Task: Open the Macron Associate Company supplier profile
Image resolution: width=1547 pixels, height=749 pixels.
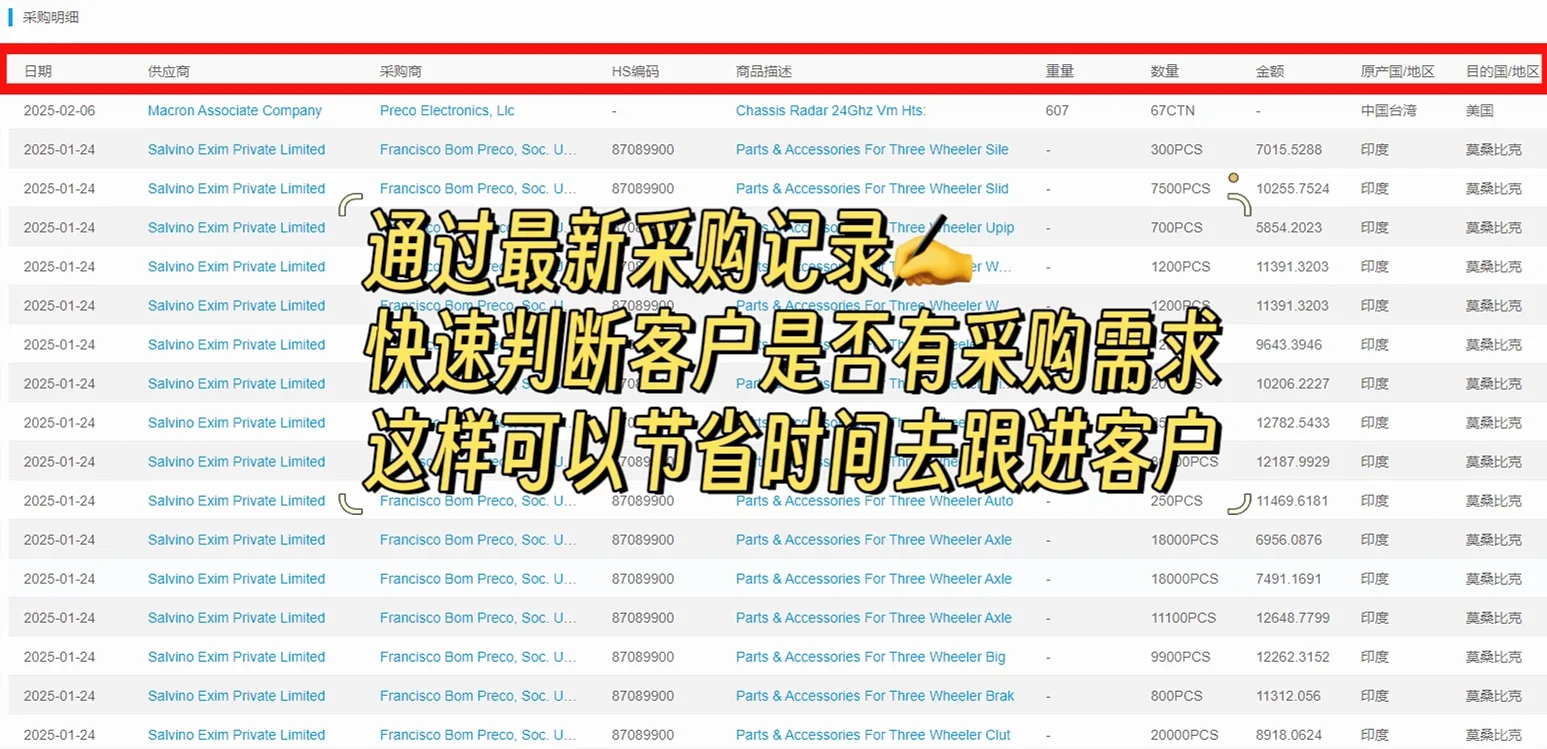Action: [x=234, y=111]
